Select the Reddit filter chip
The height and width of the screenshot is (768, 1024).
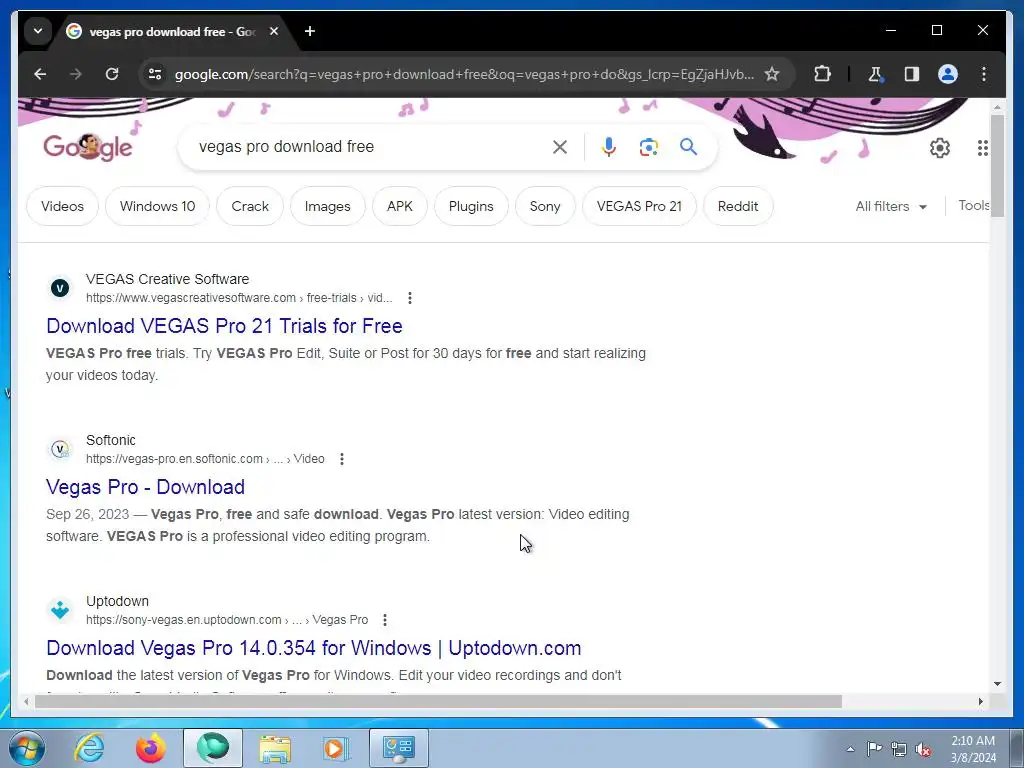click(738, 206)
